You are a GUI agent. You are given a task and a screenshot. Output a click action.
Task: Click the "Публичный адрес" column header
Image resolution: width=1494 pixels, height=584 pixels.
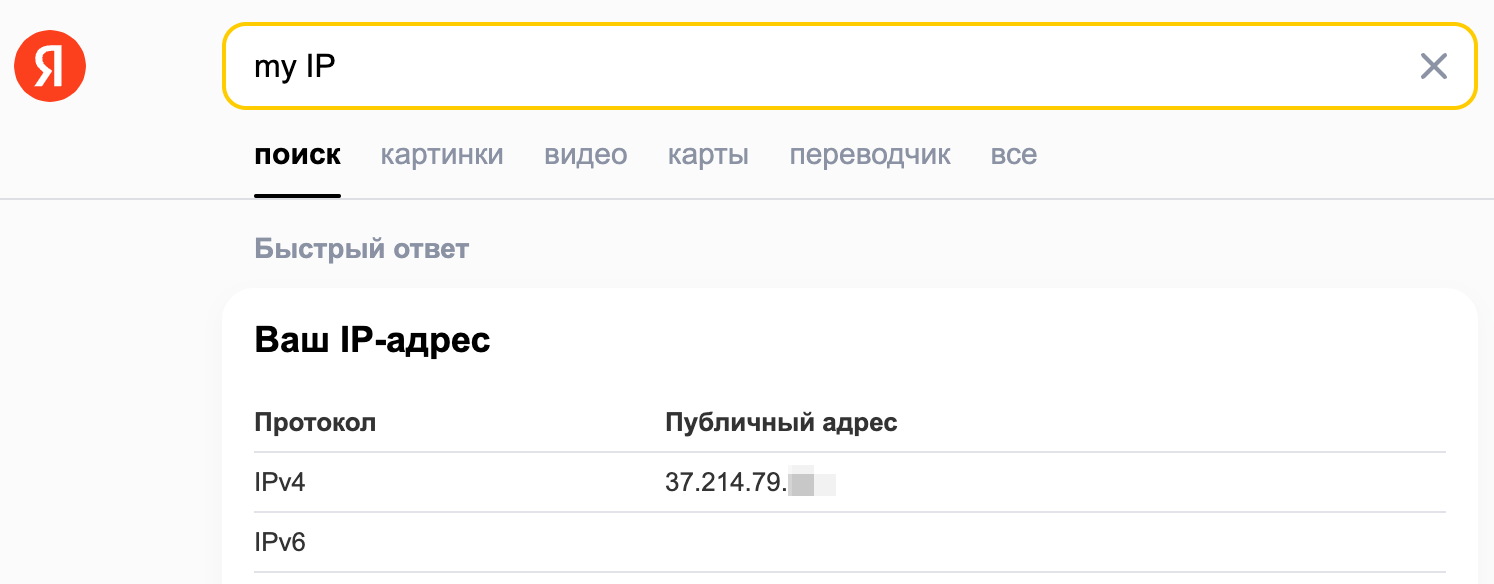coord(781,422)
